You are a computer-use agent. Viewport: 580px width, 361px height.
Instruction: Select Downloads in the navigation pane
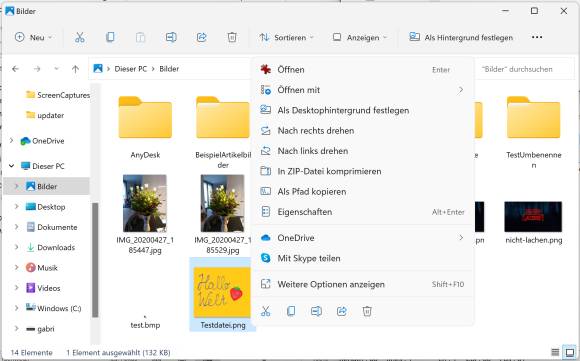(51, 247)
